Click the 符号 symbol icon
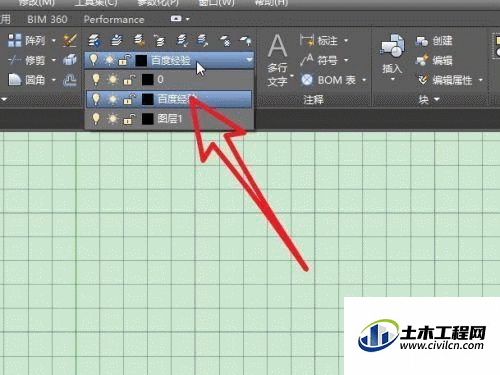This screenshot has width=500, height=375. (x=307, y=60)
